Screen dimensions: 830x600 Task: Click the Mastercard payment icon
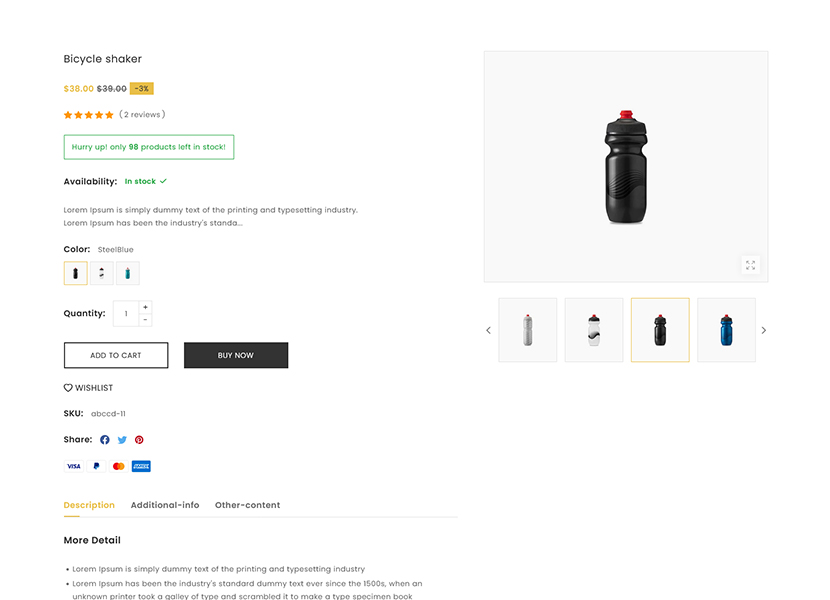(x=118, y=465)
